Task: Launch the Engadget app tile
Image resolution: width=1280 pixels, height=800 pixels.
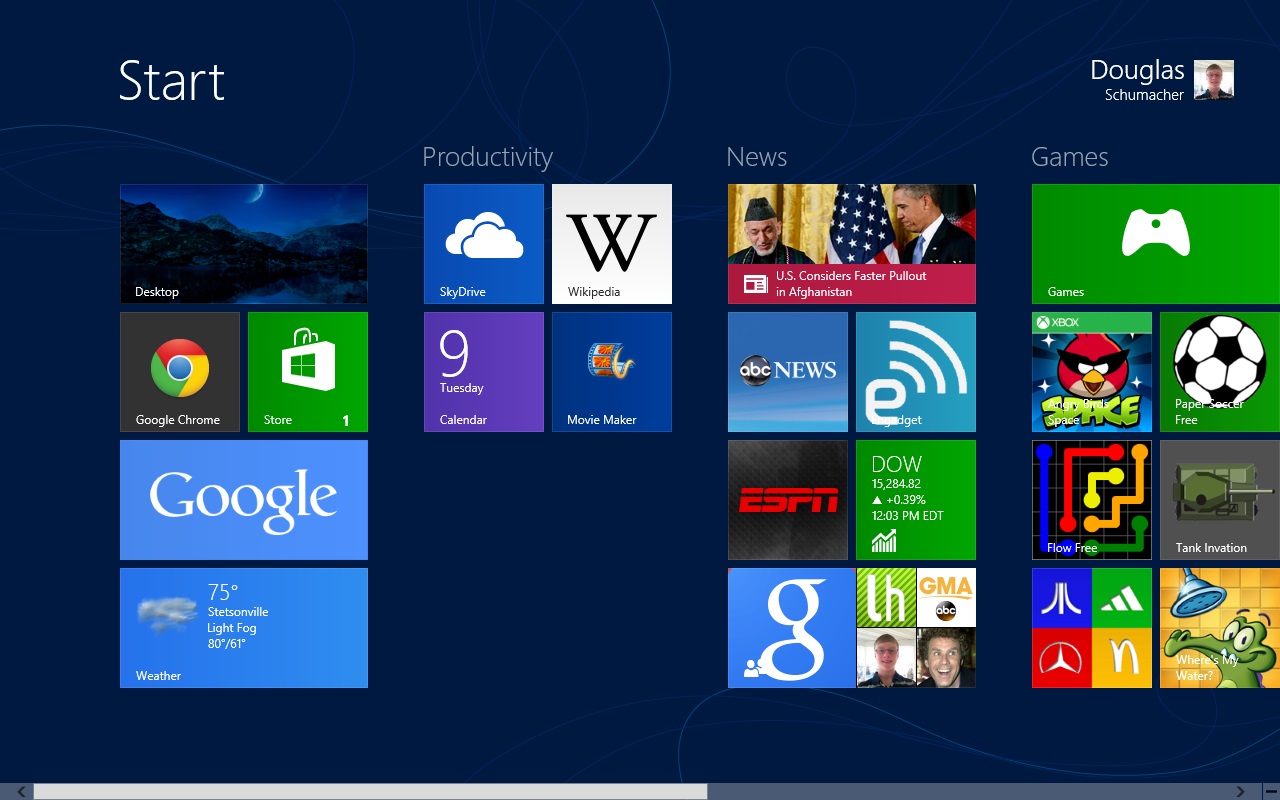Action: 916,372
